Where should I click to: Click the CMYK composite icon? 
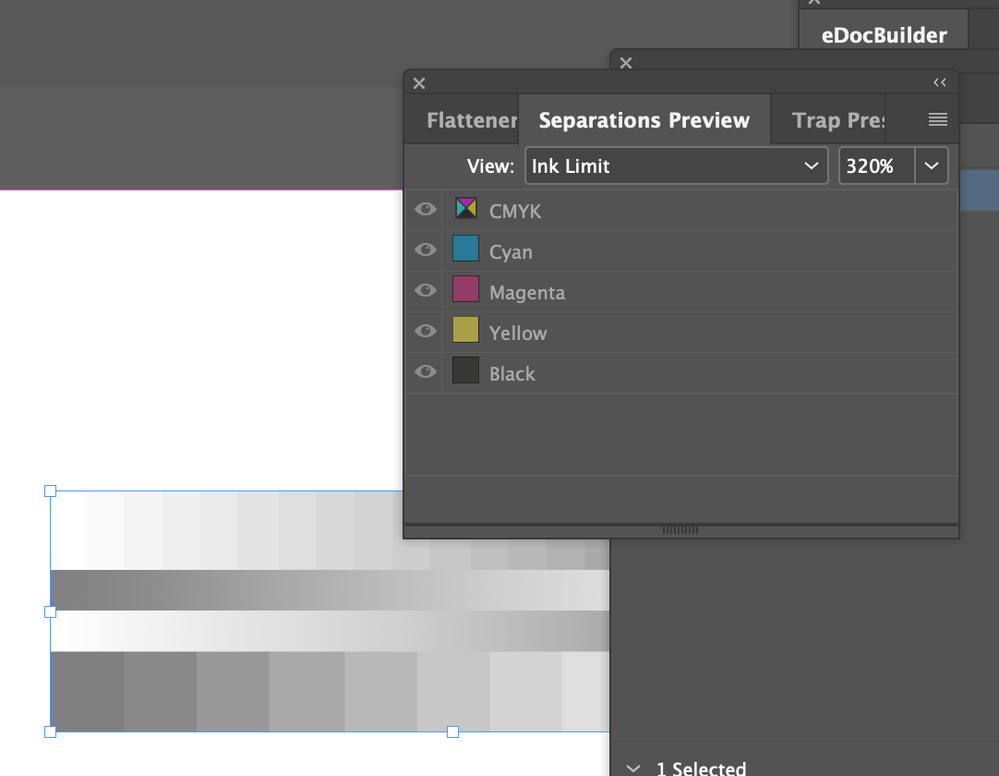466,208
